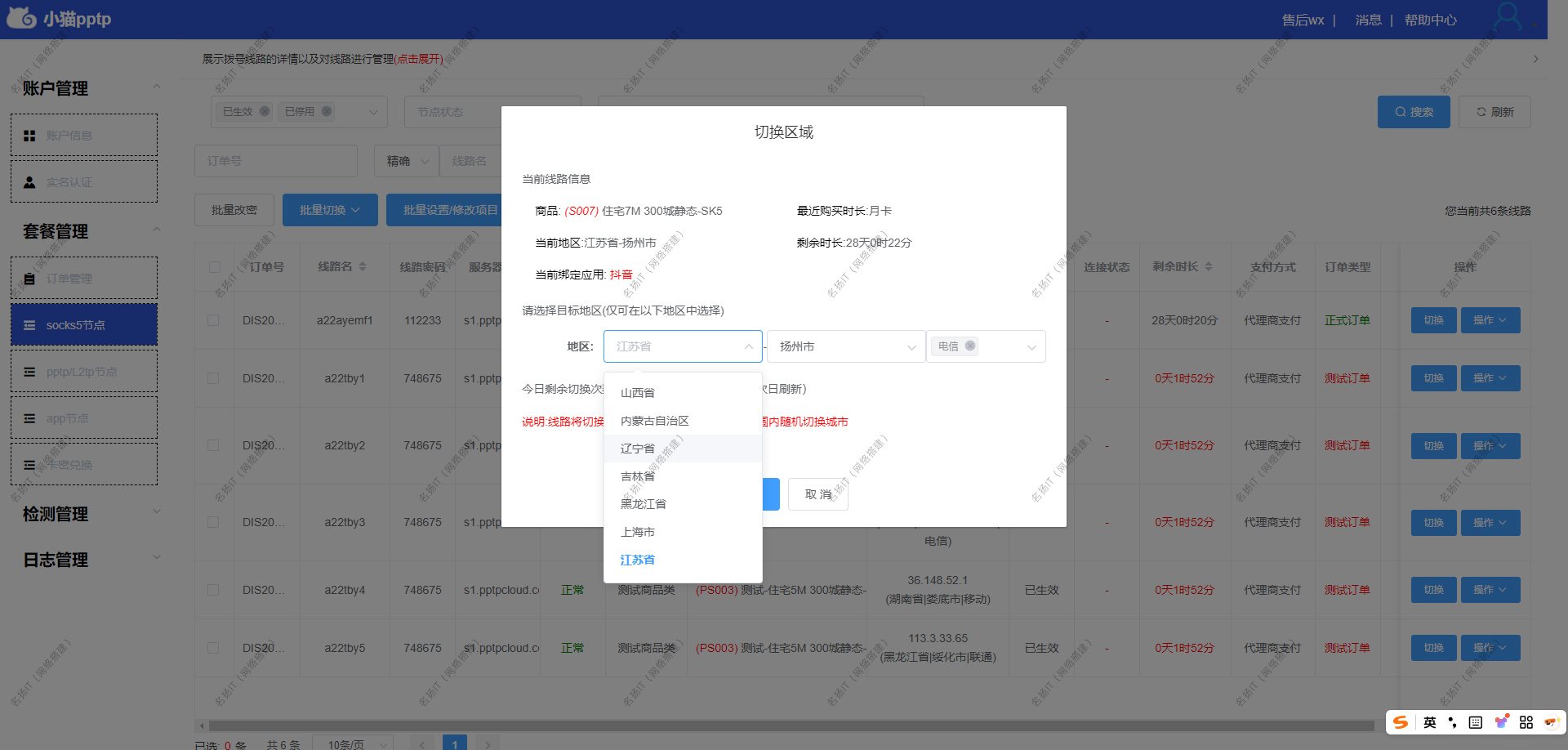Image resolution: width=1568 pixels, height=750 pixels.
Task: Click the 搜索 button
Action: tap(1413, 111)
